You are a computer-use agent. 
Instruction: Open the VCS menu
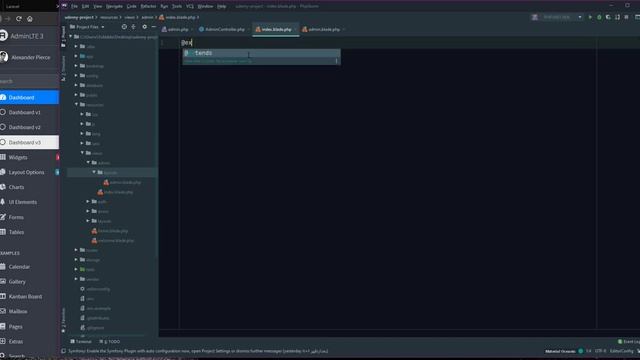point(190,6)
